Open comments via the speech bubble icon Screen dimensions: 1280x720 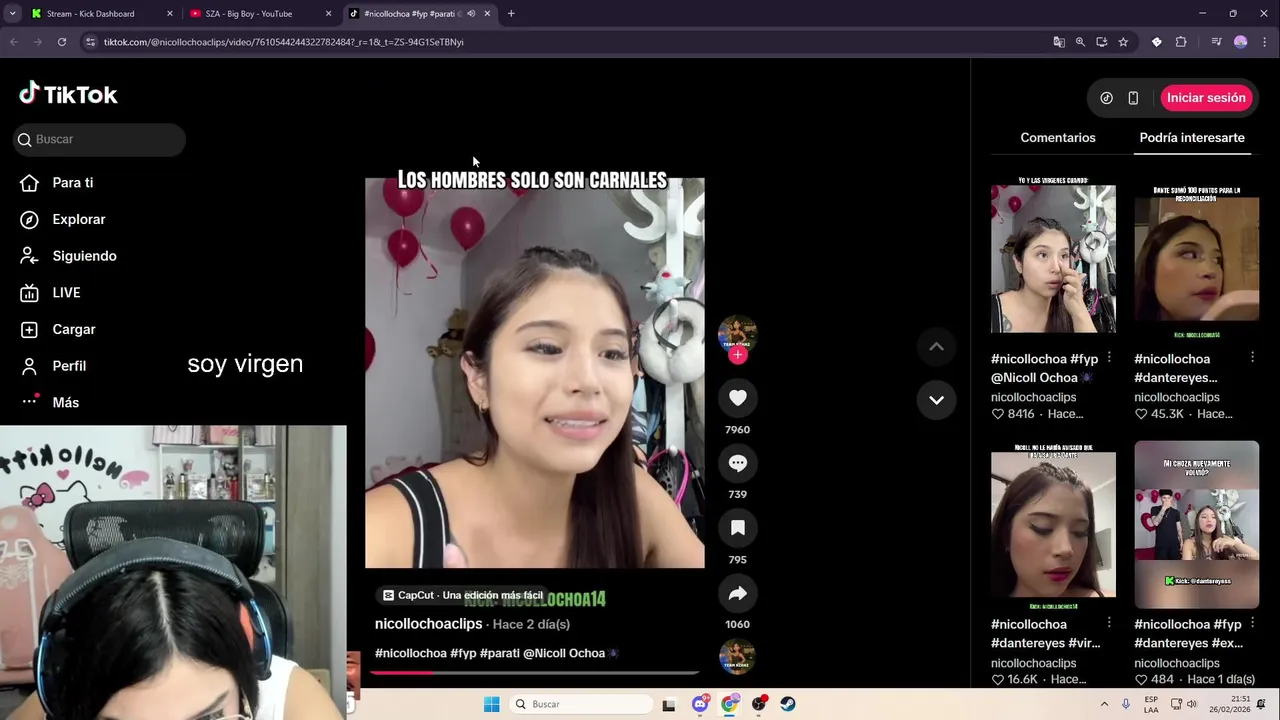point(738,463)
